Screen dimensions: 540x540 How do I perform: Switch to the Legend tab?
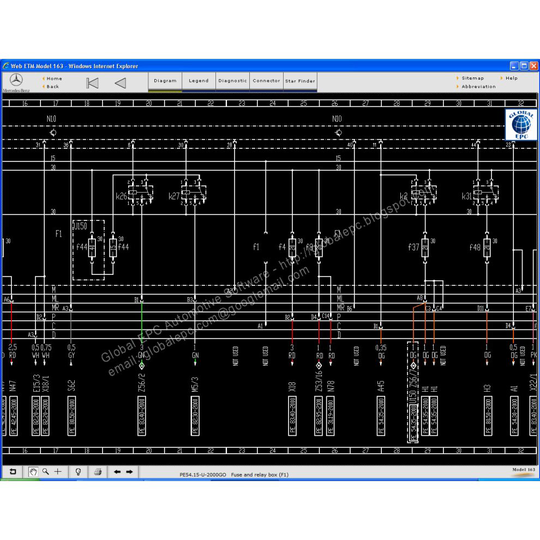coord(198,81)
